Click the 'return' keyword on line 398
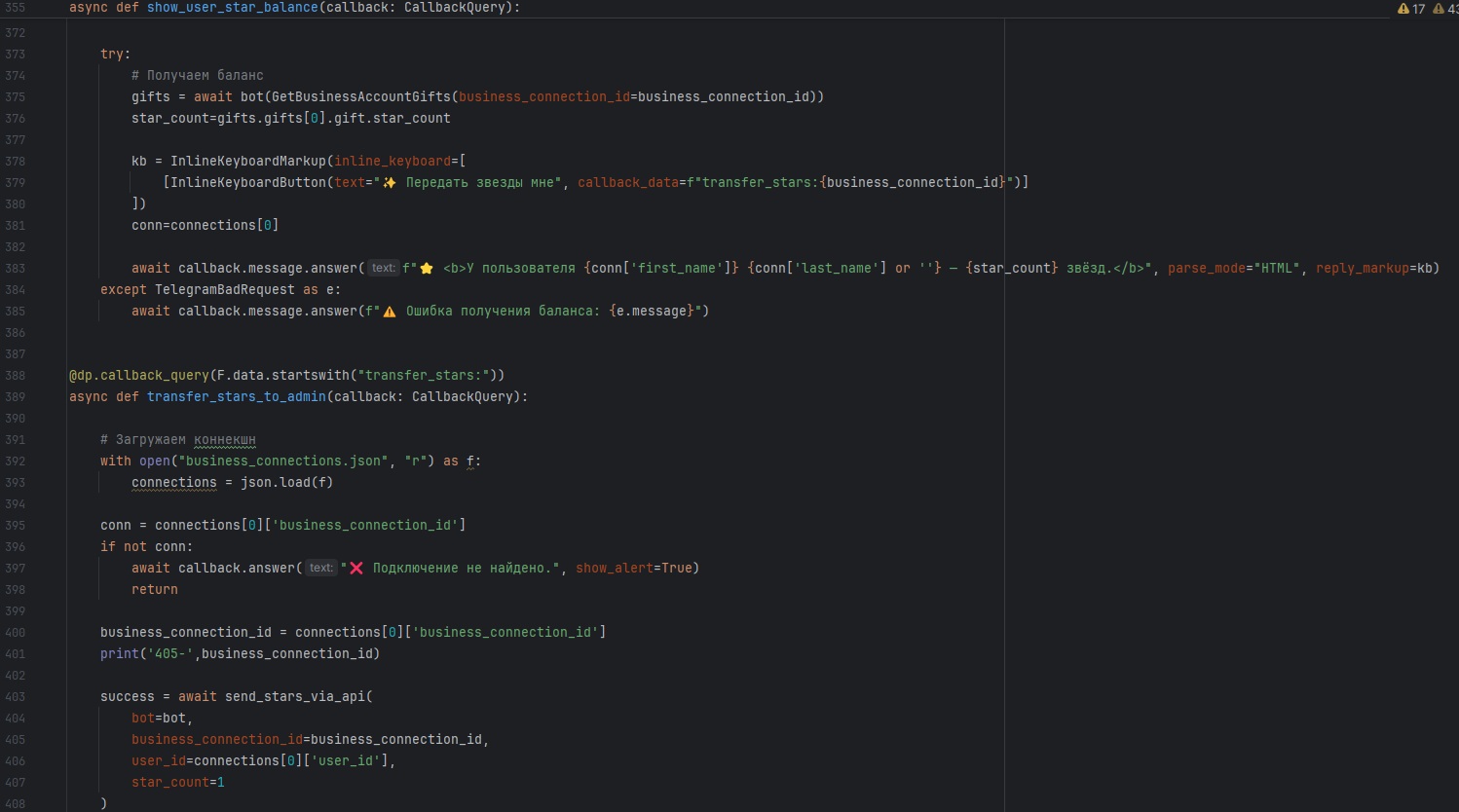Viewport: 1459px width, 812px height. 155,589
